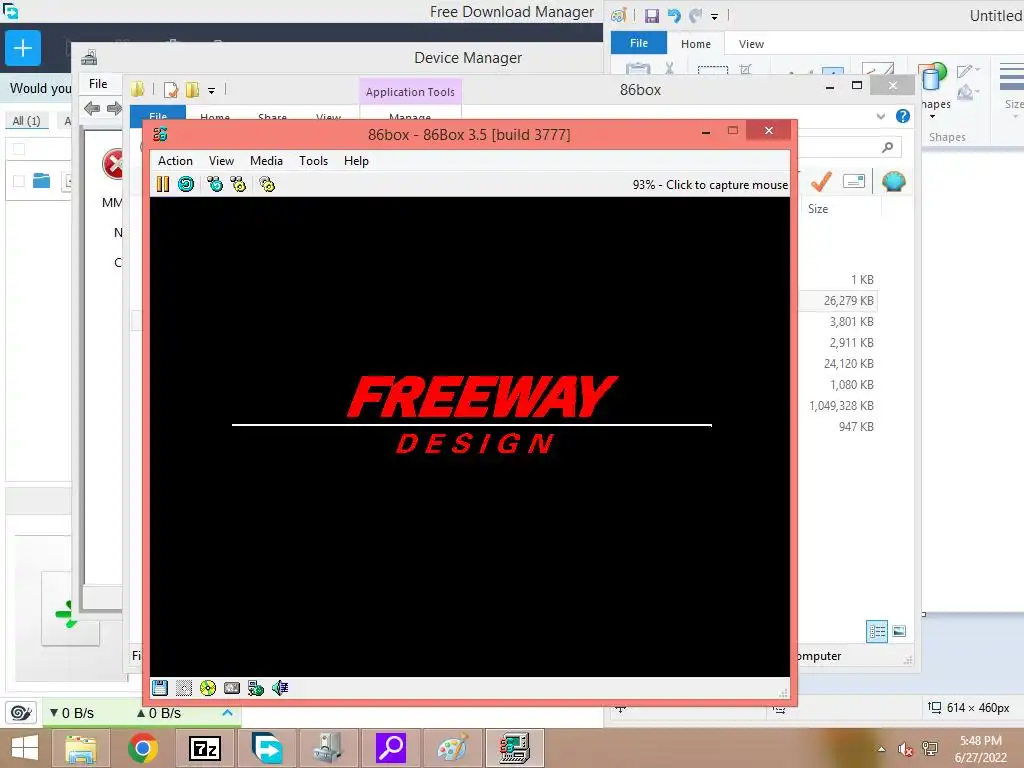The image size is (1024, 768).
Task: Open the Action menu in 86Box
Action: (x=175, y=161)
